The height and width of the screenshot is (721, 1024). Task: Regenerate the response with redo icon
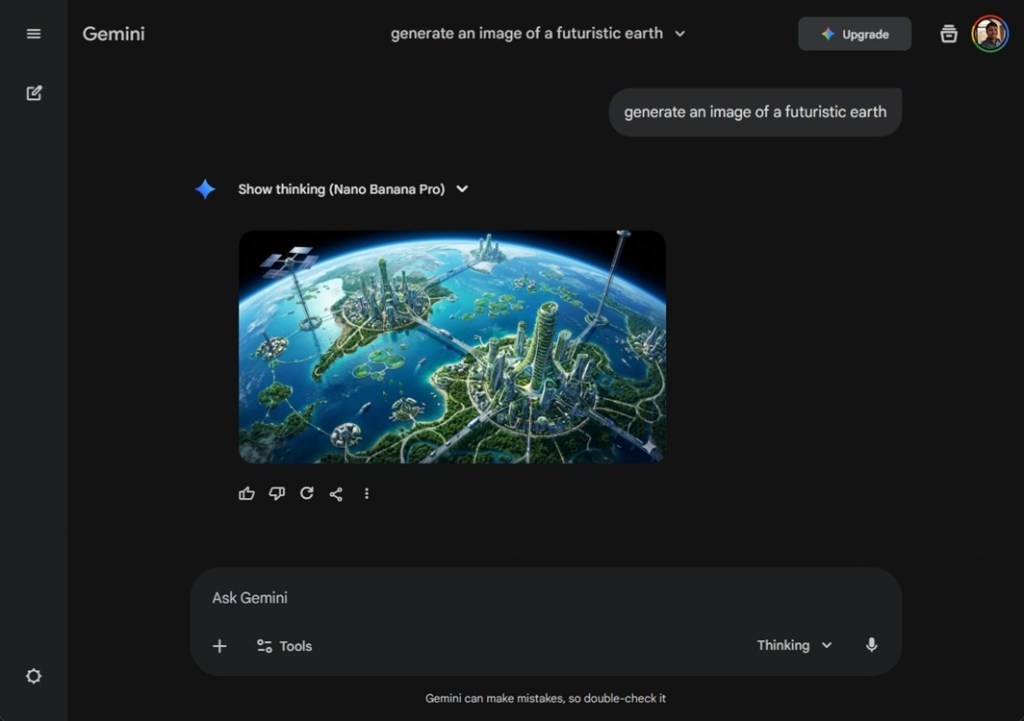pyautogui.click(x=307, y=493)
